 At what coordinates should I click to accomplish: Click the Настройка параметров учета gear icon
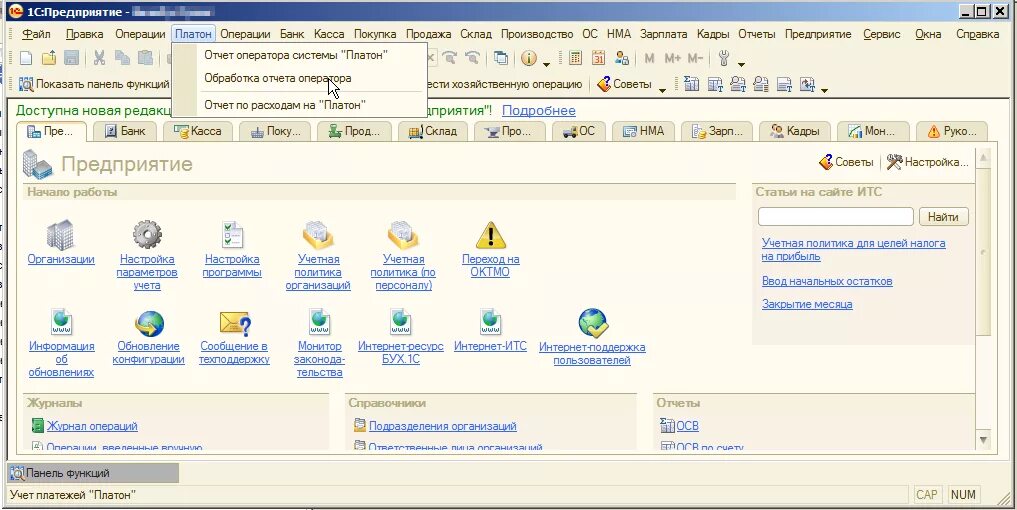tap(147, 235)
